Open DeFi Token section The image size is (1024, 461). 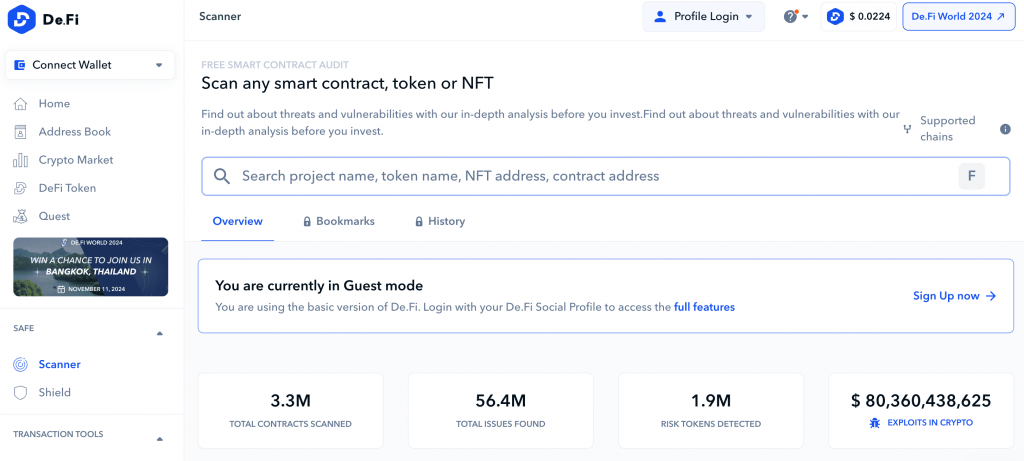tap(67, 188)
